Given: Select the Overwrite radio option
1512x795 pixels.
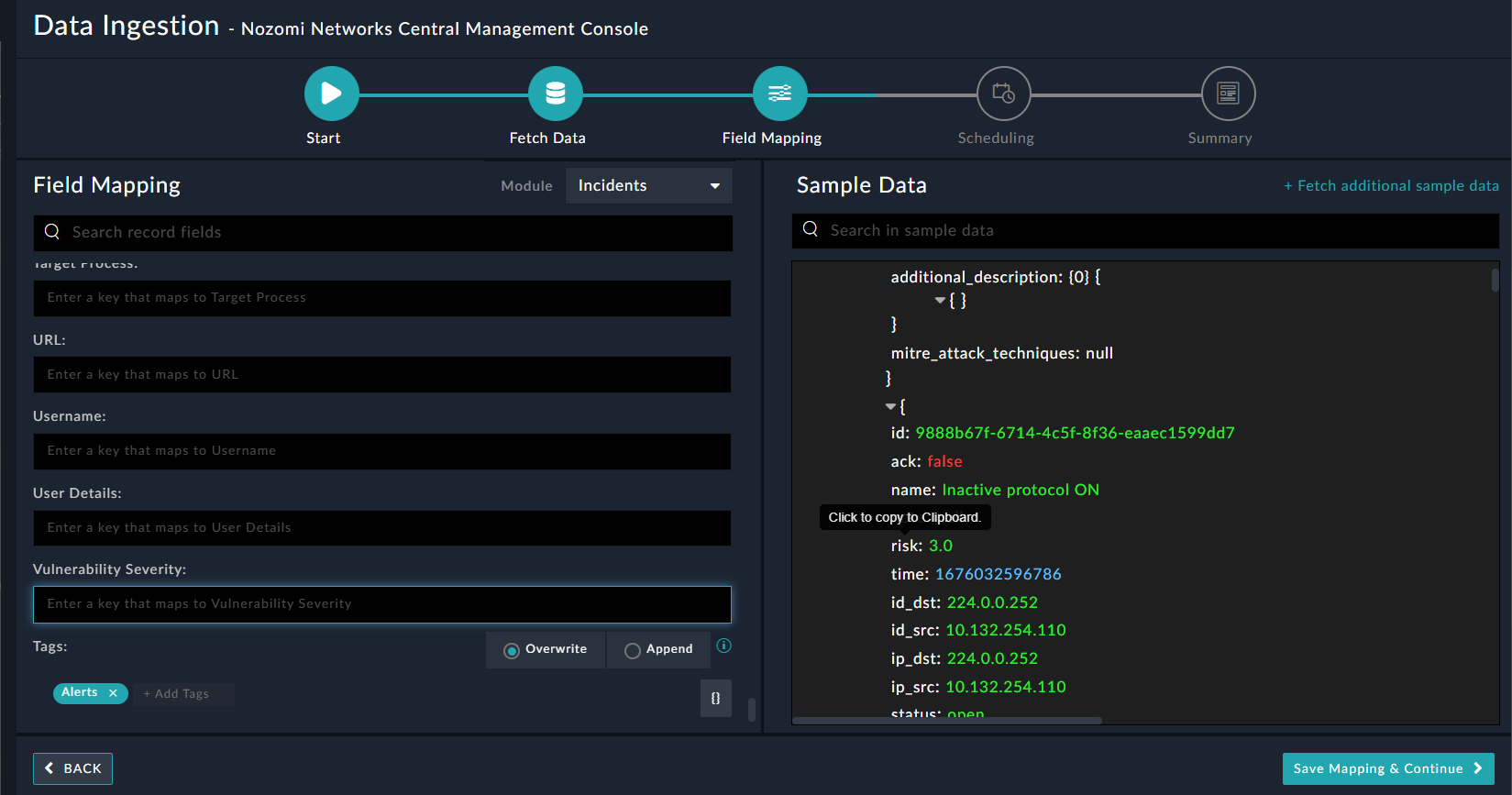Looking at the screenshot, I should pos(512,650).
